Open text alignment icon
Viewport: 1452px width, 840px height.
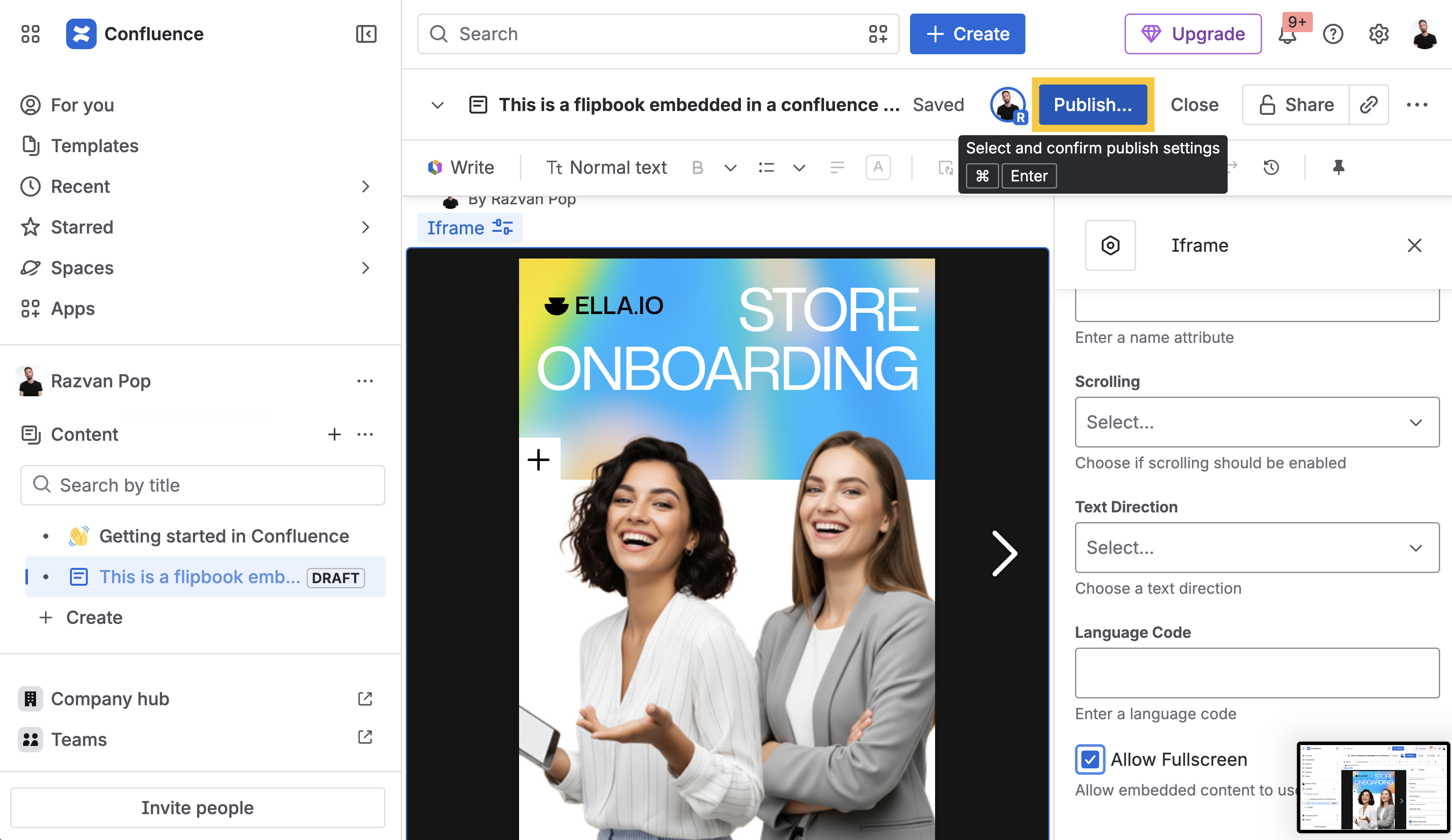[837, 167]
